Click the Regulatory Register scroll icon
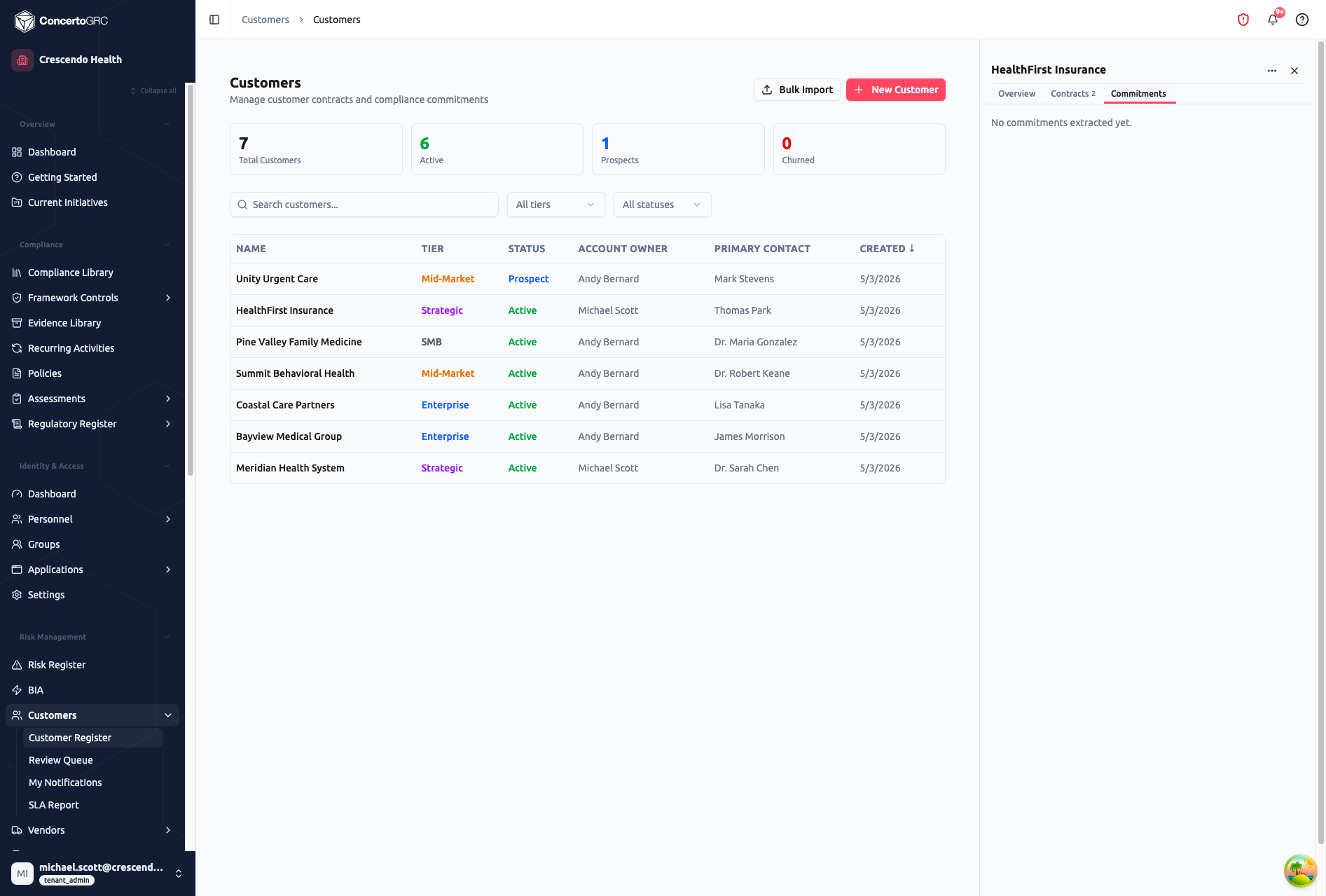 (17, 424)
